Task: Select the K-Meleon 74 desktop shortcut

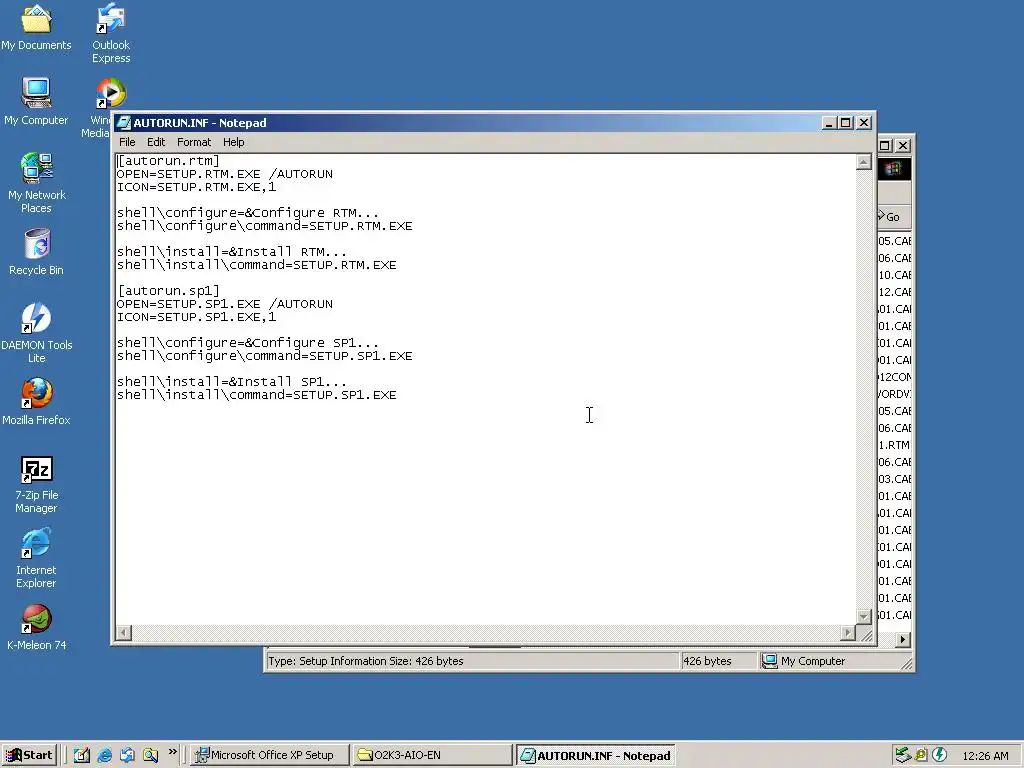Action: click(x=37, y=627)
